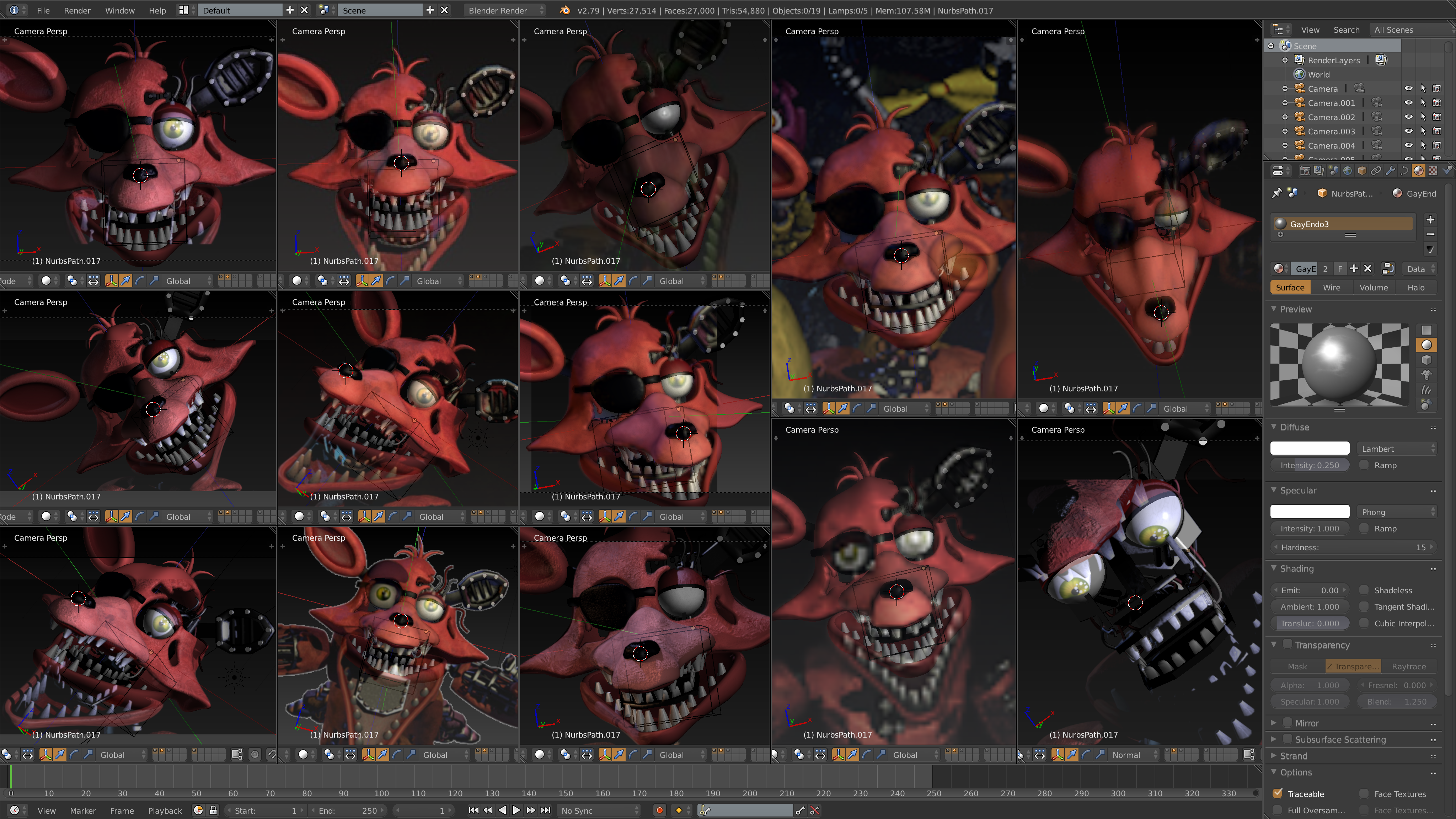The width and height of the screenshot is (1456, 819).
Task: Open the timeline Marker menu
Action: (x=82, y=810)
